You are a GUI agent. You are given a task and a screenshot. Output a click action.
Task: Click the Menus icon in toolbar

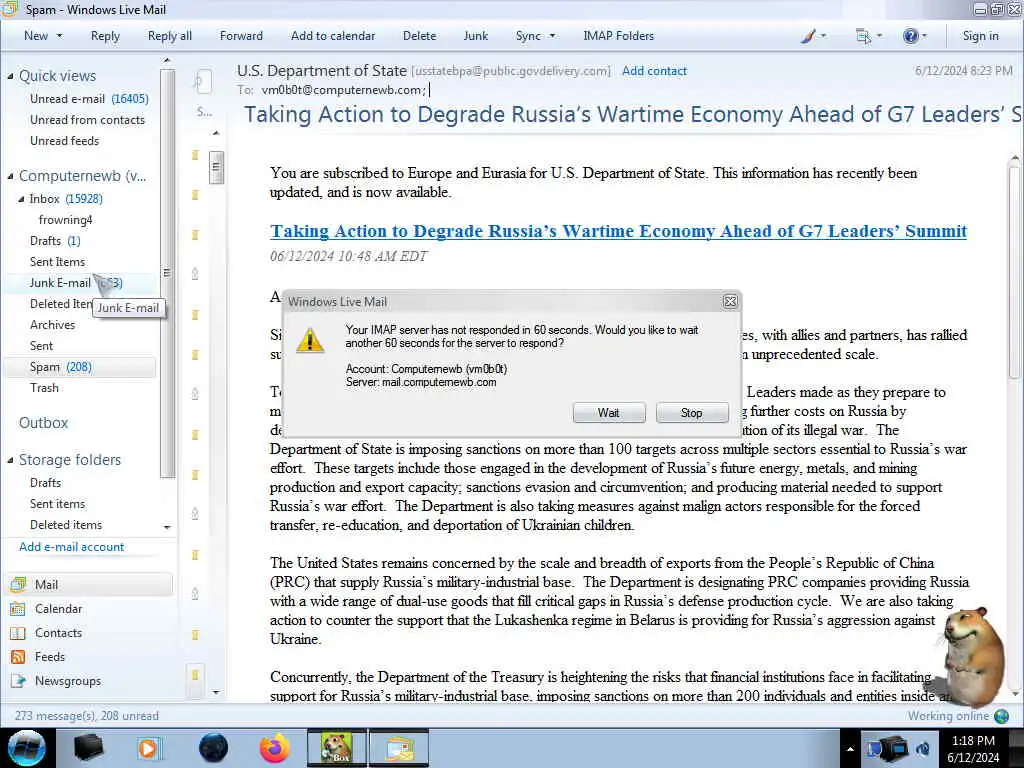pyautogui.click(x=863, y=36)
